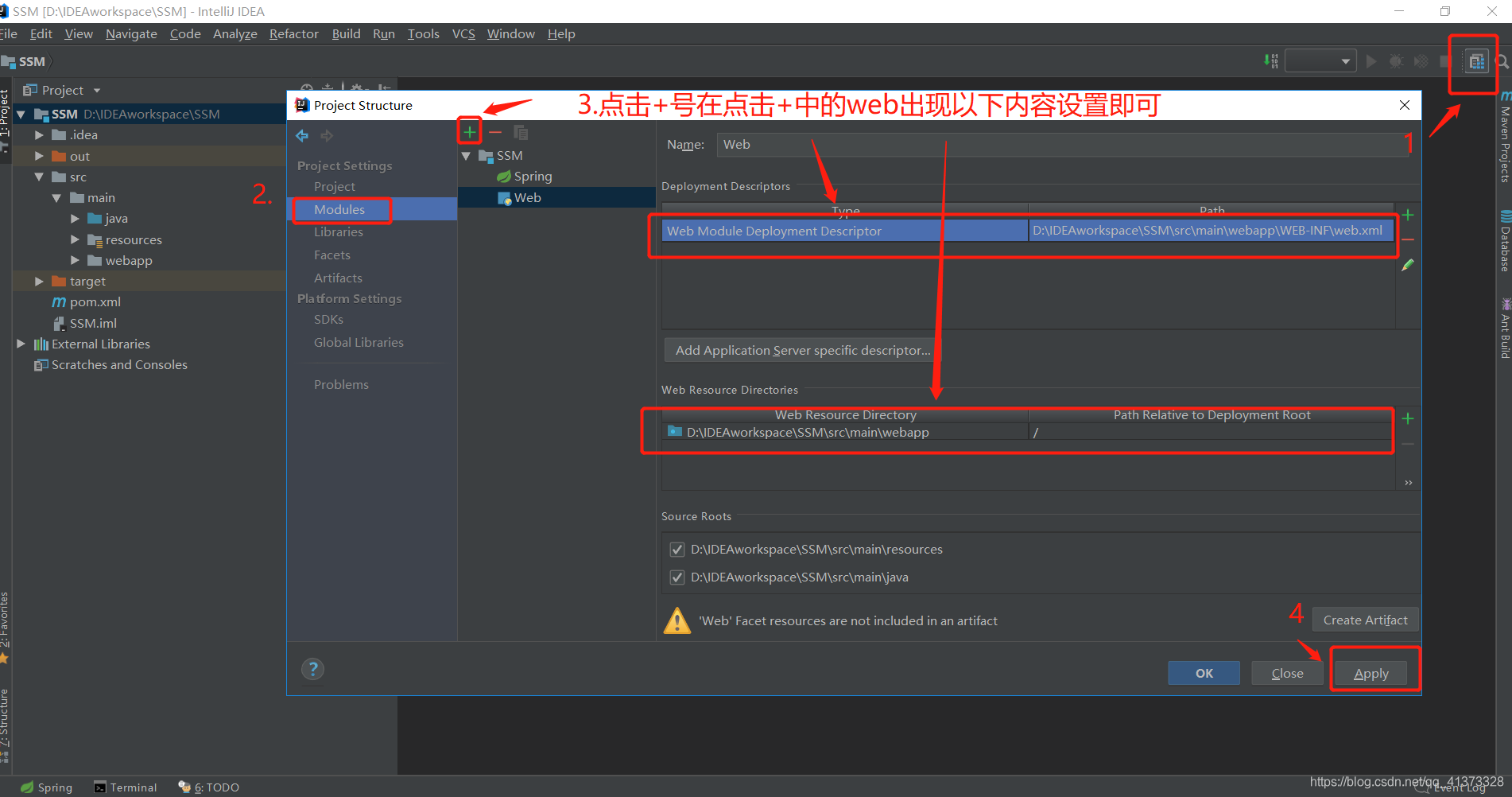
Task: Collapse the SSM module in Project Structure
Action: click(467, 156)
